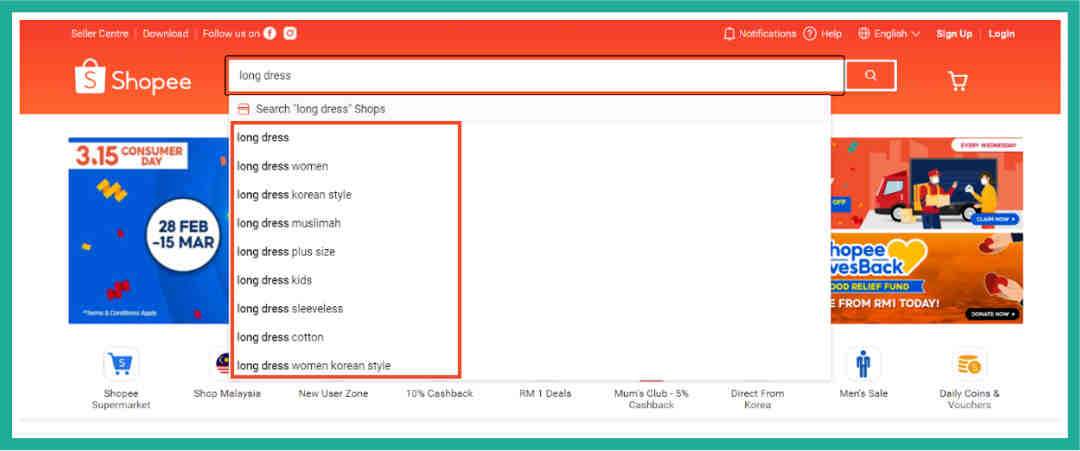Open the 3.15 Consumer Day banner

149,231
